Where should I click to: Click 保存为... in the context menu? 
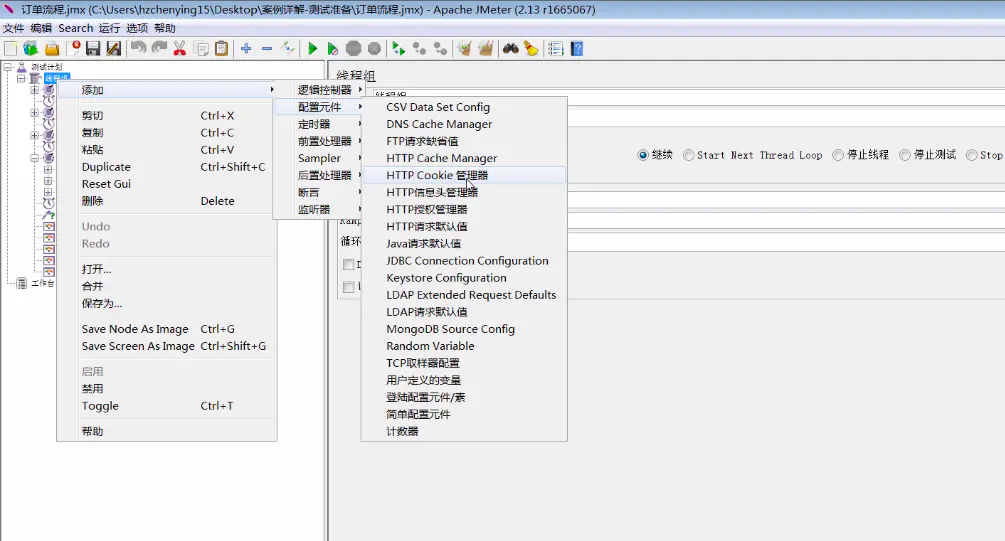click(167, 303)
